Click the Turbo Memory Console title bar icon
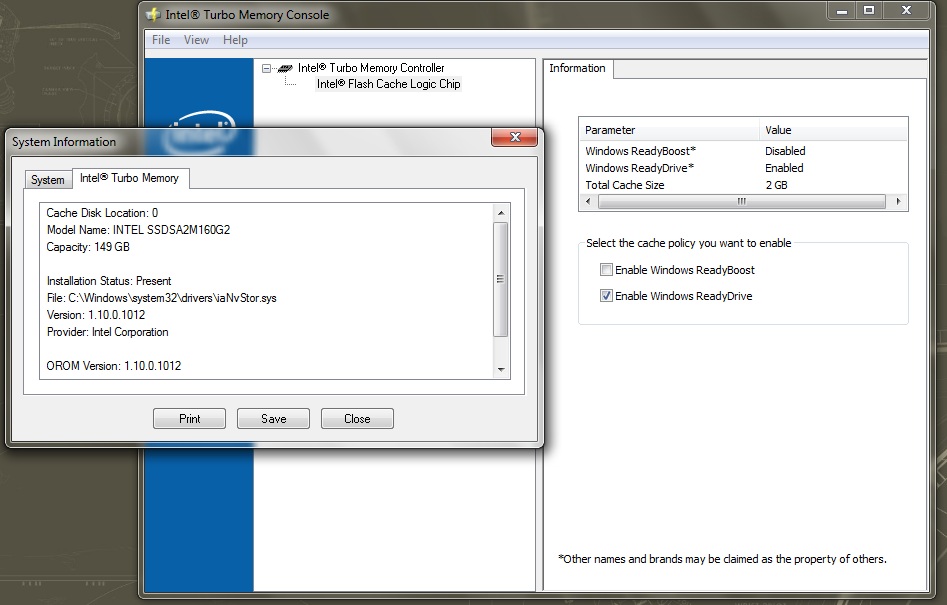This screenshot has width=947, height=605. click(x=153, y=14)
